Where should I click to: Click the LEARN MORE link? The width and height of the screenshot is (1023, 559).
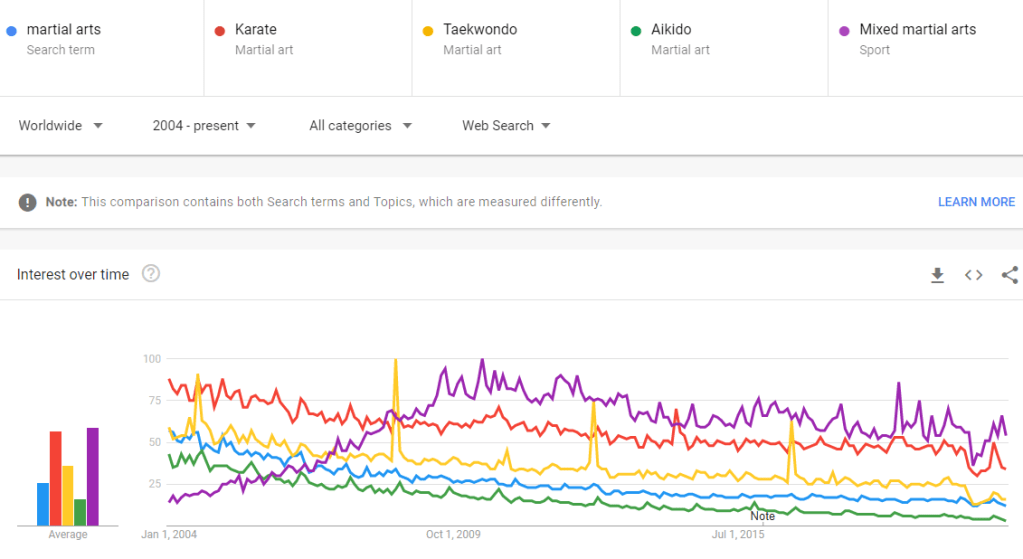(976, 202)
